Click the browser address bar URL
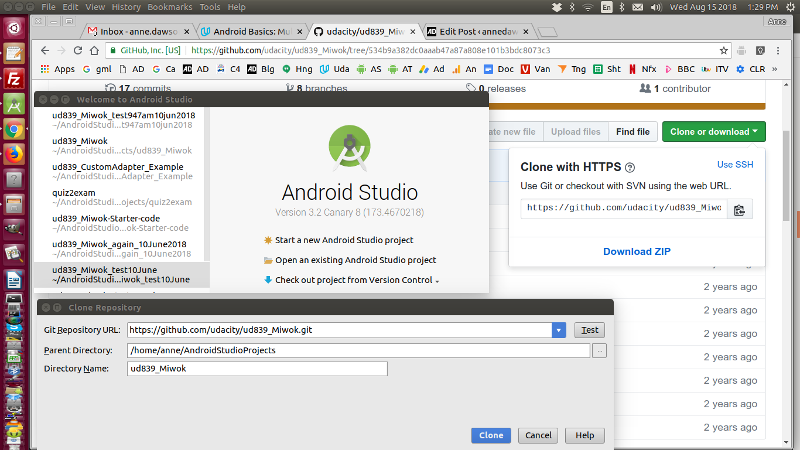 pyautogui.click(x=370, y=51)
